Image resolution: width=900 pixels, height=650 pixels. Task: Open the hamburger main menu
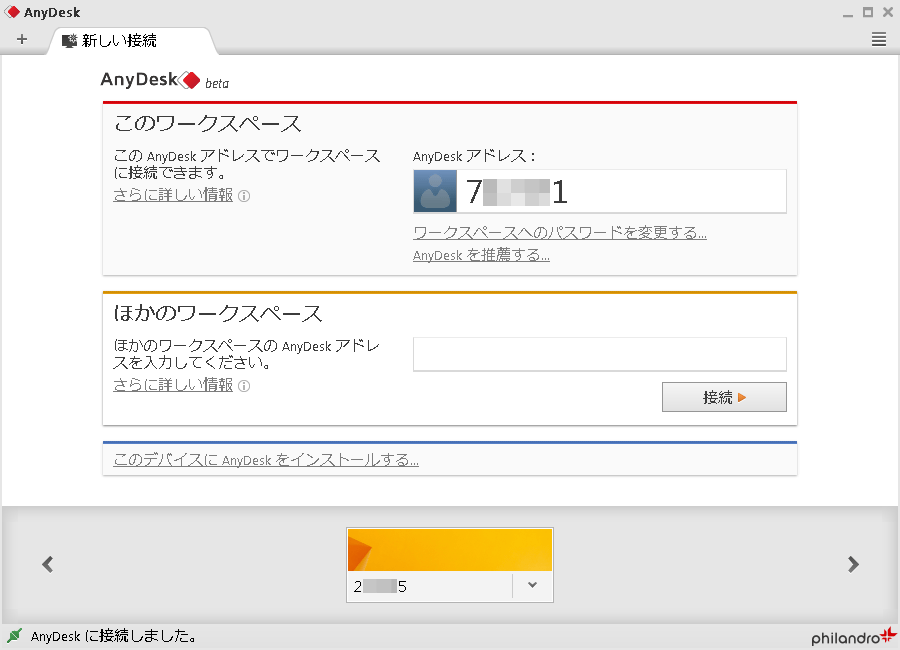(879, 40)
